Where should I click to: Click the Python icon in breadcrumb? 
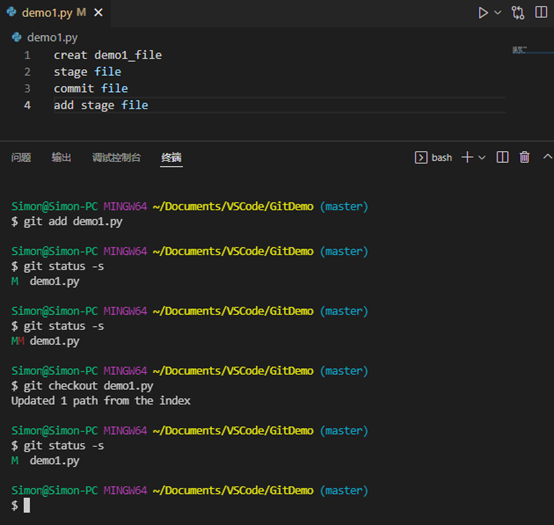[16, 37]
